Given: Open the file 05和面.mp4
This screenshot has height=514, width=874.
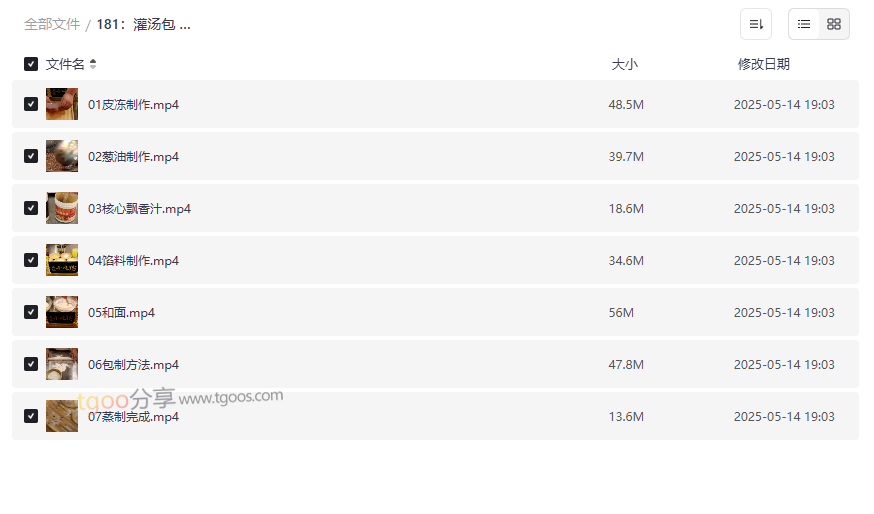Looking at the screenshot, I should tap(121, 312).
